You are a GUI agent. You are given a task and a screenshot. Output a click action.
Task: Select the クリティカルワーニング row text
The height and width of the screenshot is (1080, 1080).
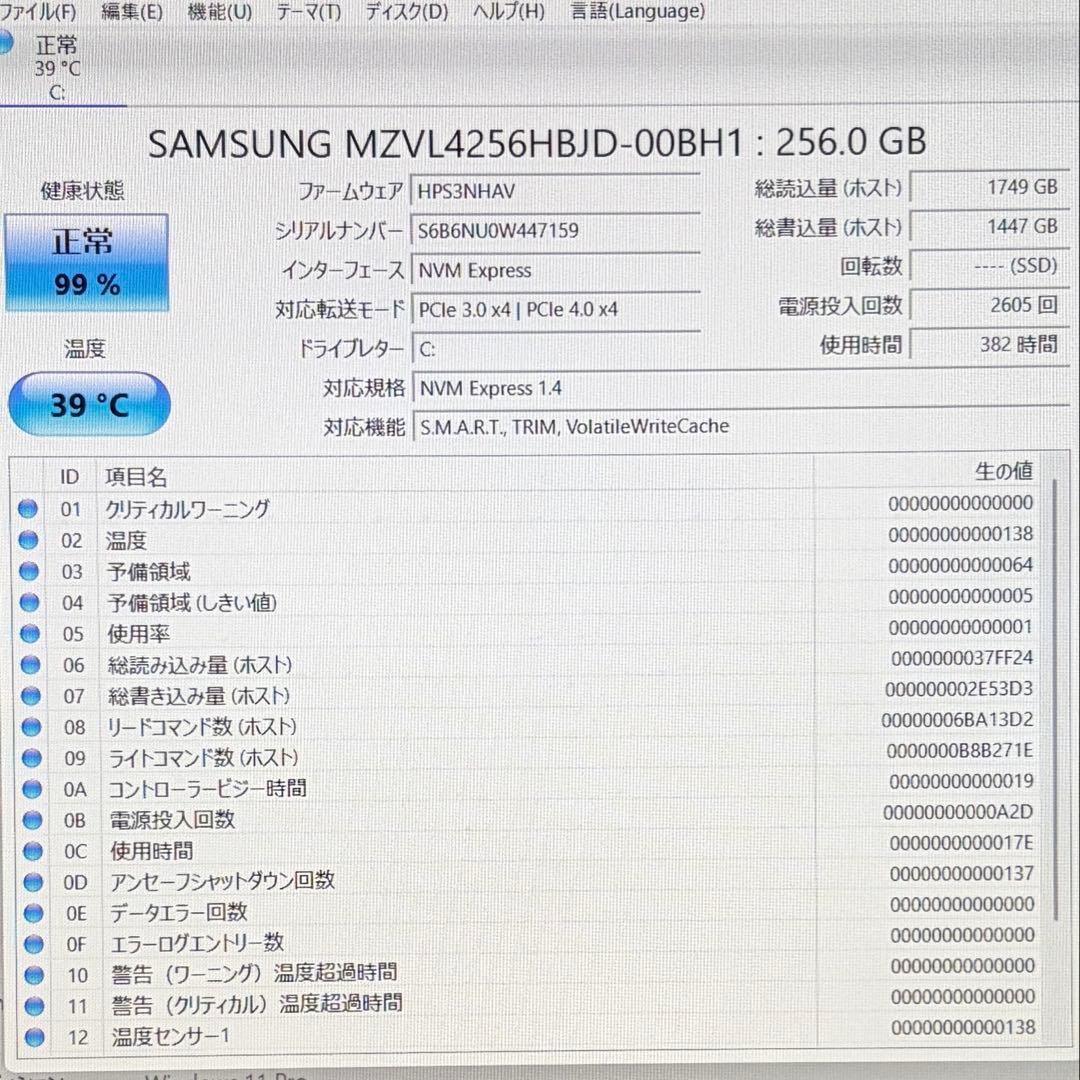click(187, 509)
